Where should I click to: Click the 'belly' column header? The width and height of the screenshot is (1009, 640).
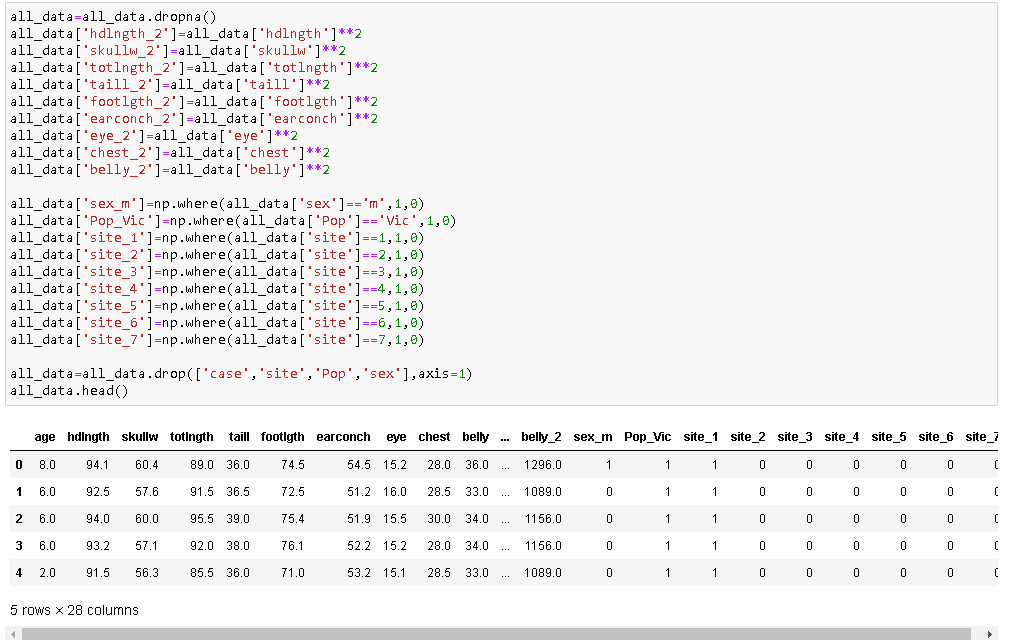(x=476, y=437)
